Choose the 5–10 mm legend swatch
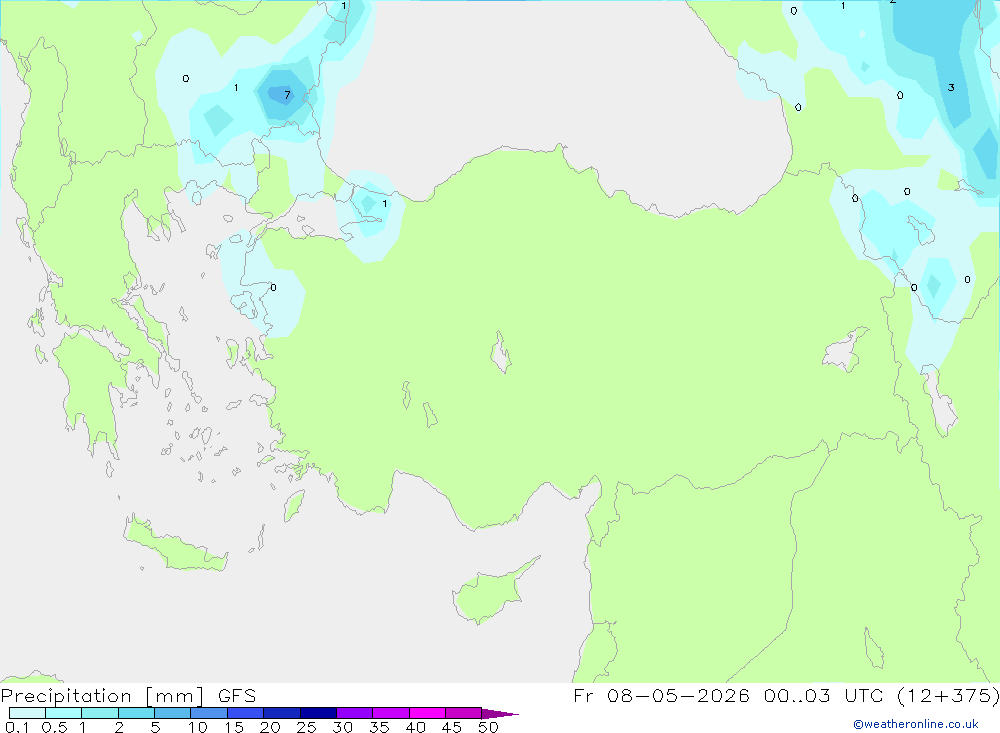This screenshot has height=733, width=1000. coord(173,713)
